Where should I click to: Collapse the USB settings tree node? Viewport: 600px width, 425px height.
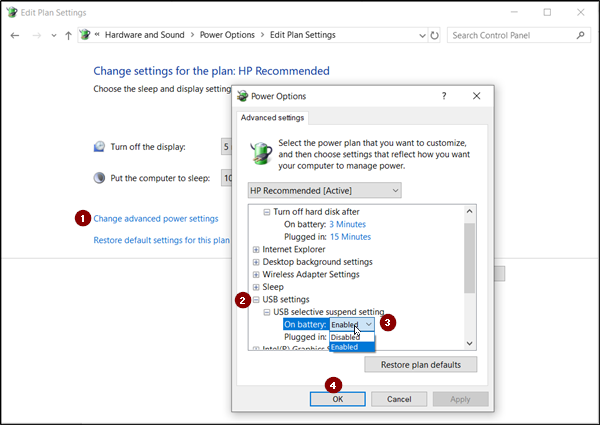click(256, 300)
